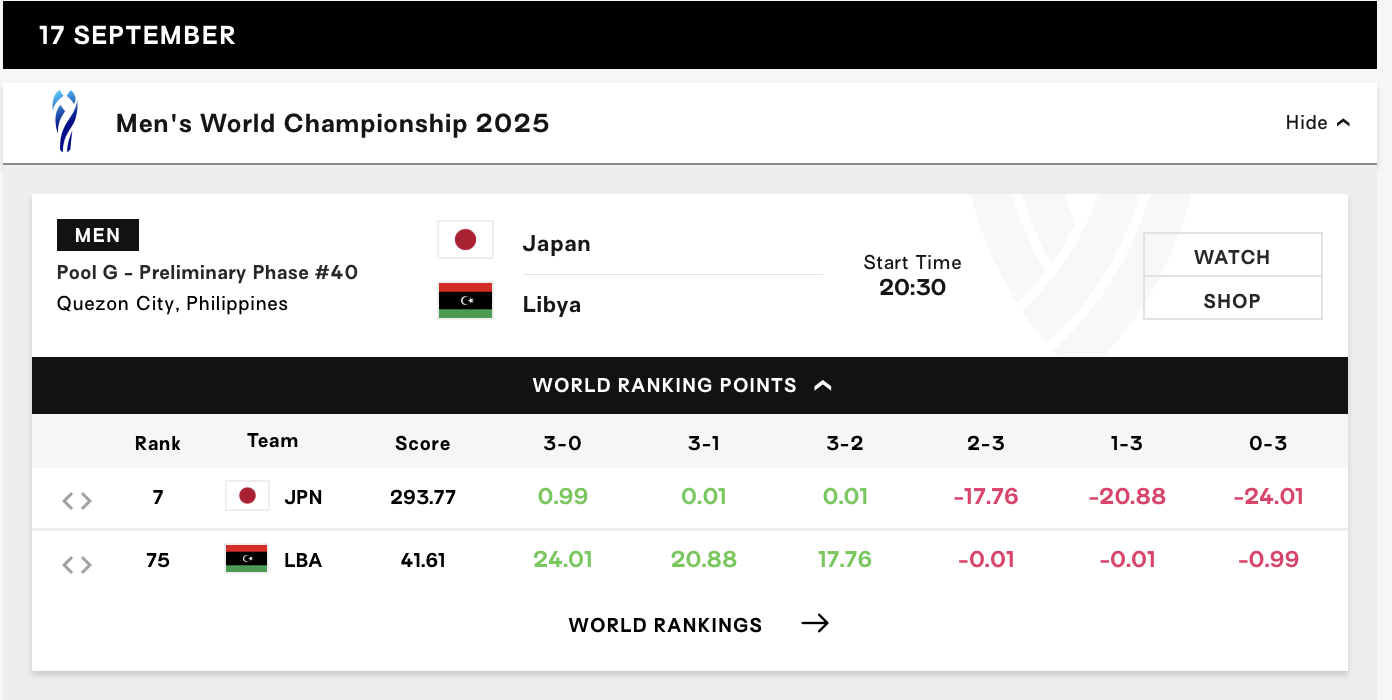Click the Men's World Championship logo icon
1392x700 pixels.
click(65, 122)
